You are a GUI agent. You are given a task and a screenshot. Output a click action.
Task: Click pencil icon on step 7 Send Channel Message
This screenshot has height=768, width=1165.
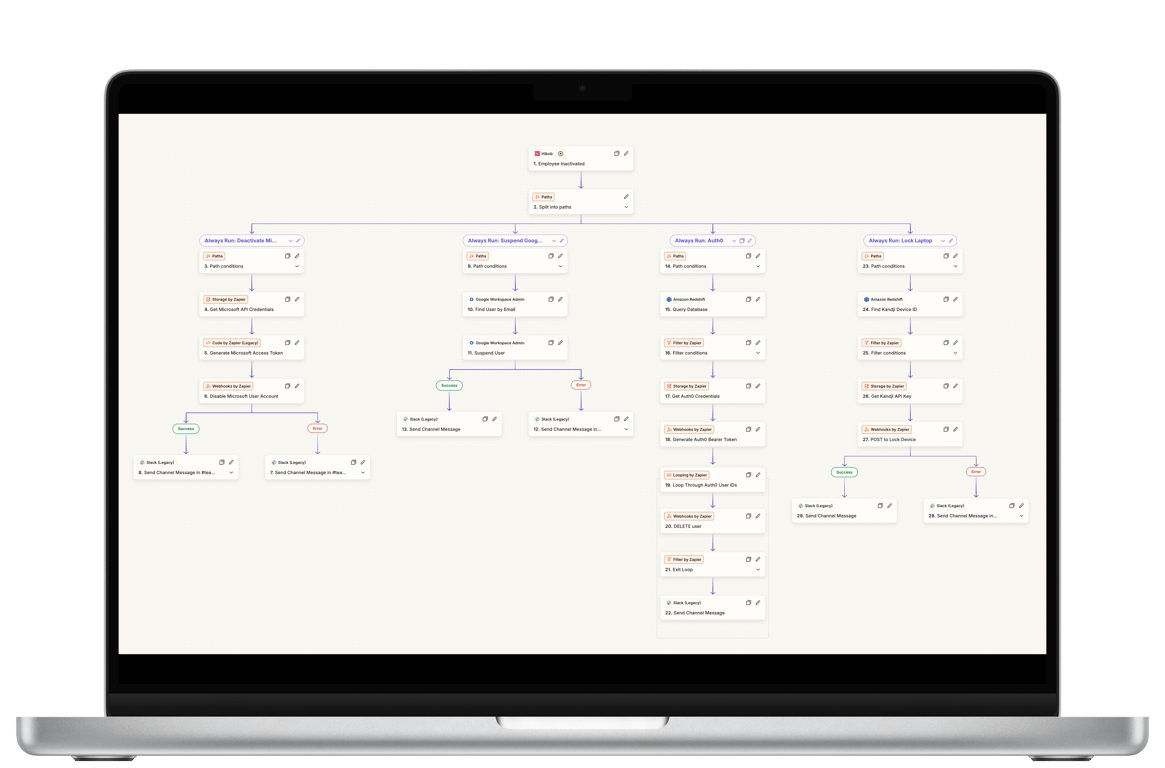click(x=363, y=463)
